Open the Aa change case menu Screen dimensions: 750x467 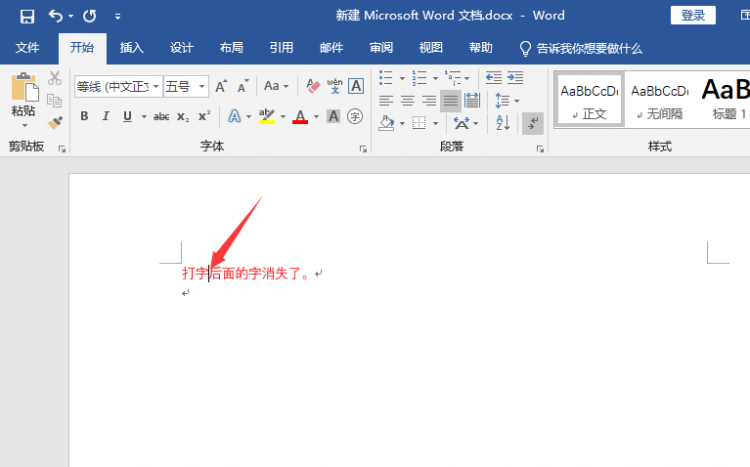(276, 86)
